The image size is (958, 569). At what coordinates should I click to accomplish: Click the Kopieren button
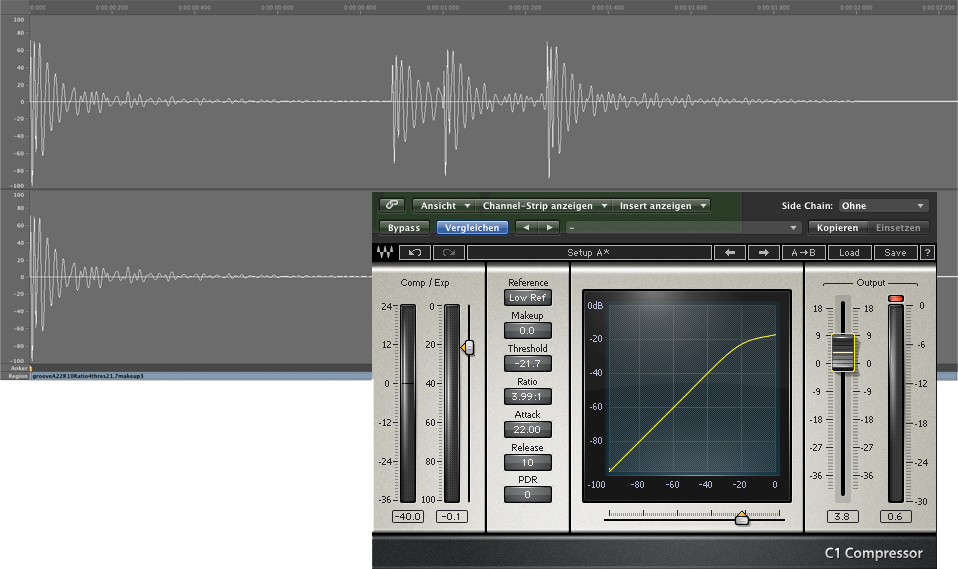tap(836, 228)
